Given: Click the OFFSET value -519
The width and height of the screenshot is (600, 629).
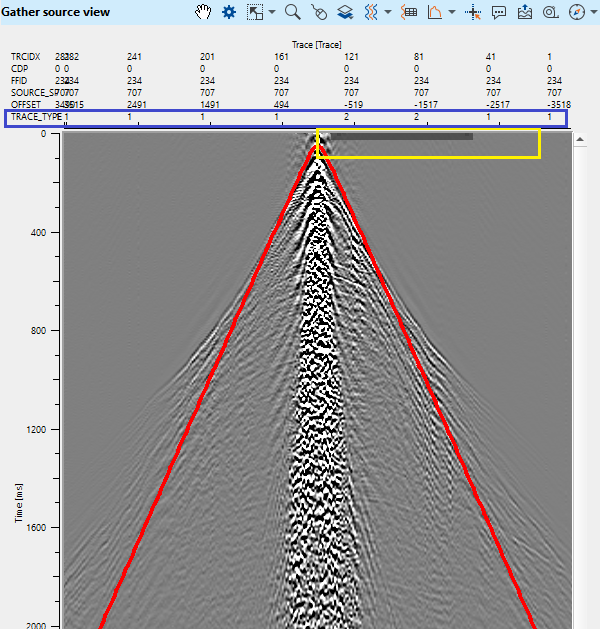Looking at the screenshot, I should [x=353, y=105].
